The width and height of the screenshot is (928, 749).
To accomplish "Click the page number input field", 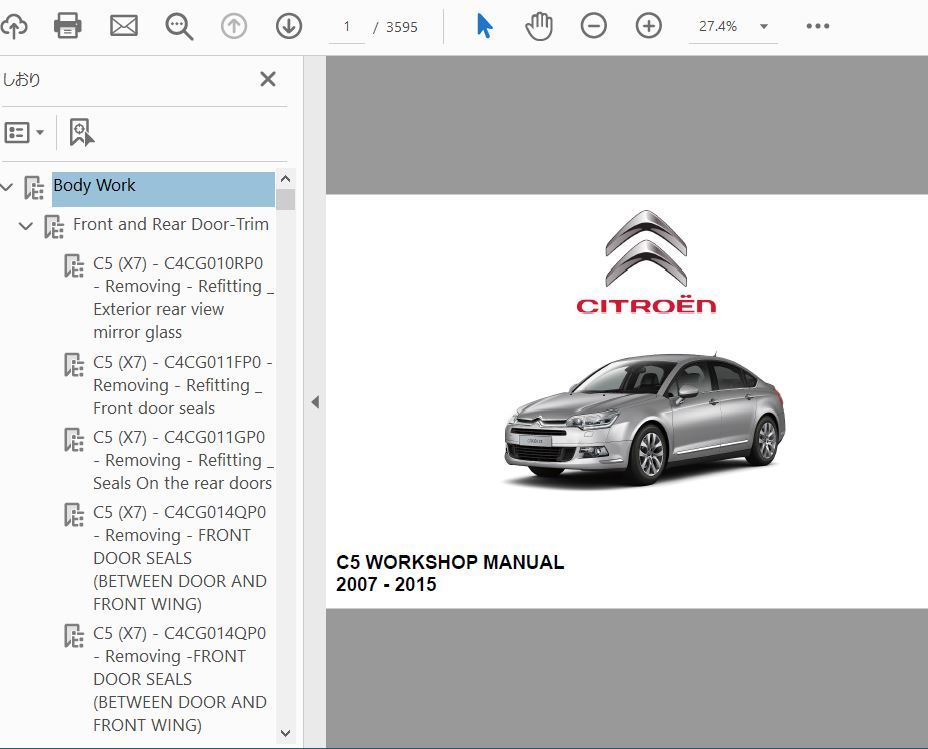I will (x=347, y=27).
